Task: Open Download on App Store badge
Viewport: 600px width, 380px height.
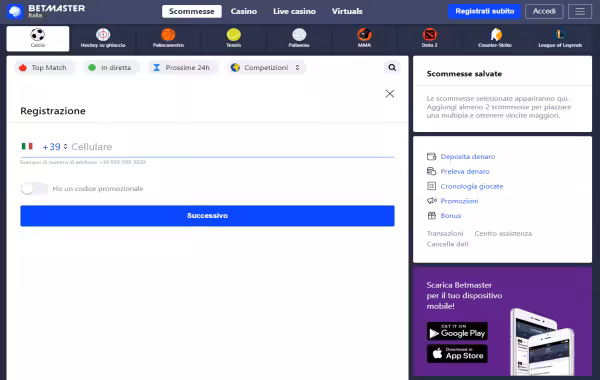Action: pos(457,354)
